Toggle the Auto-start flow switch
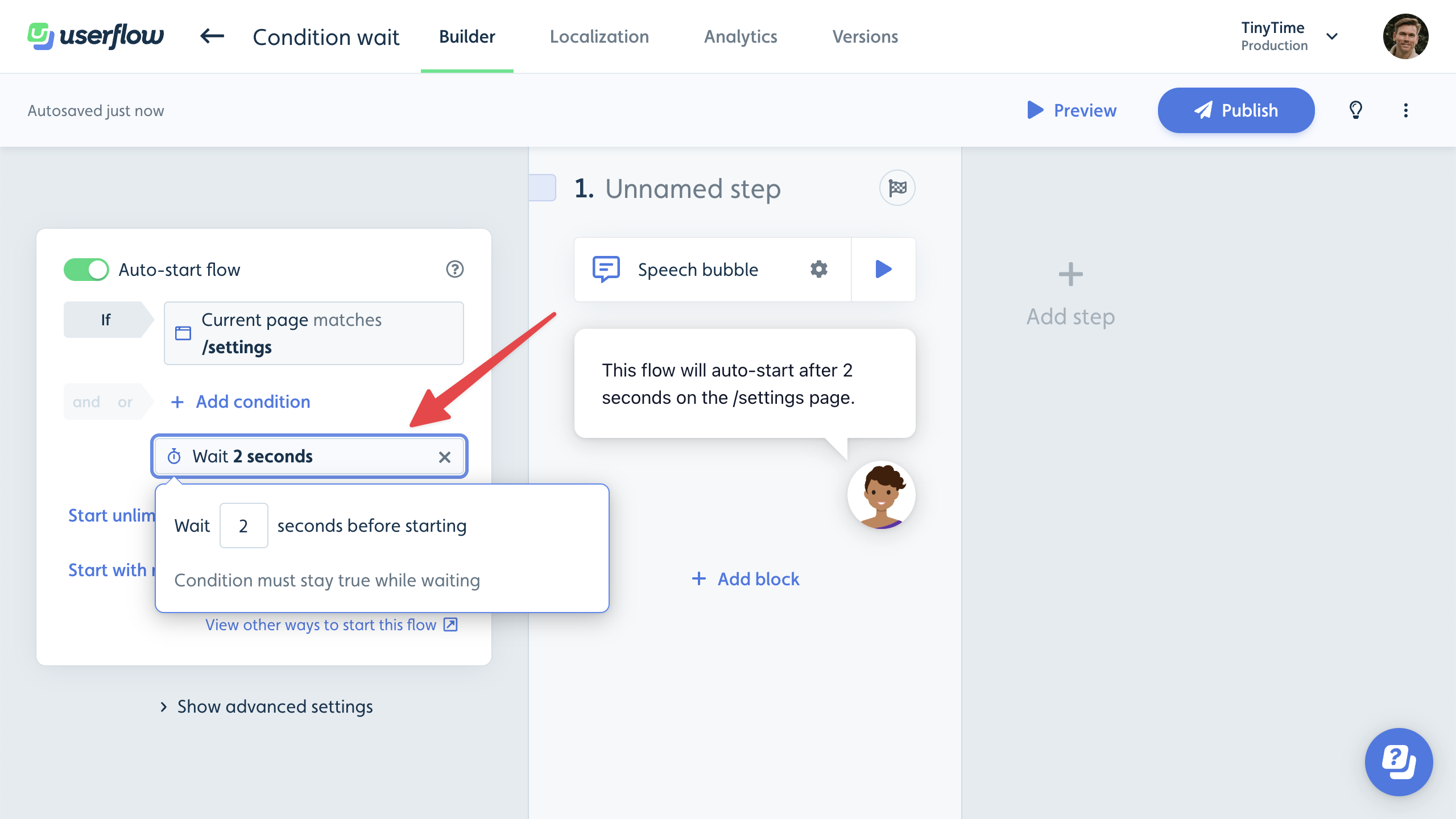 click(x=86, y=270)
